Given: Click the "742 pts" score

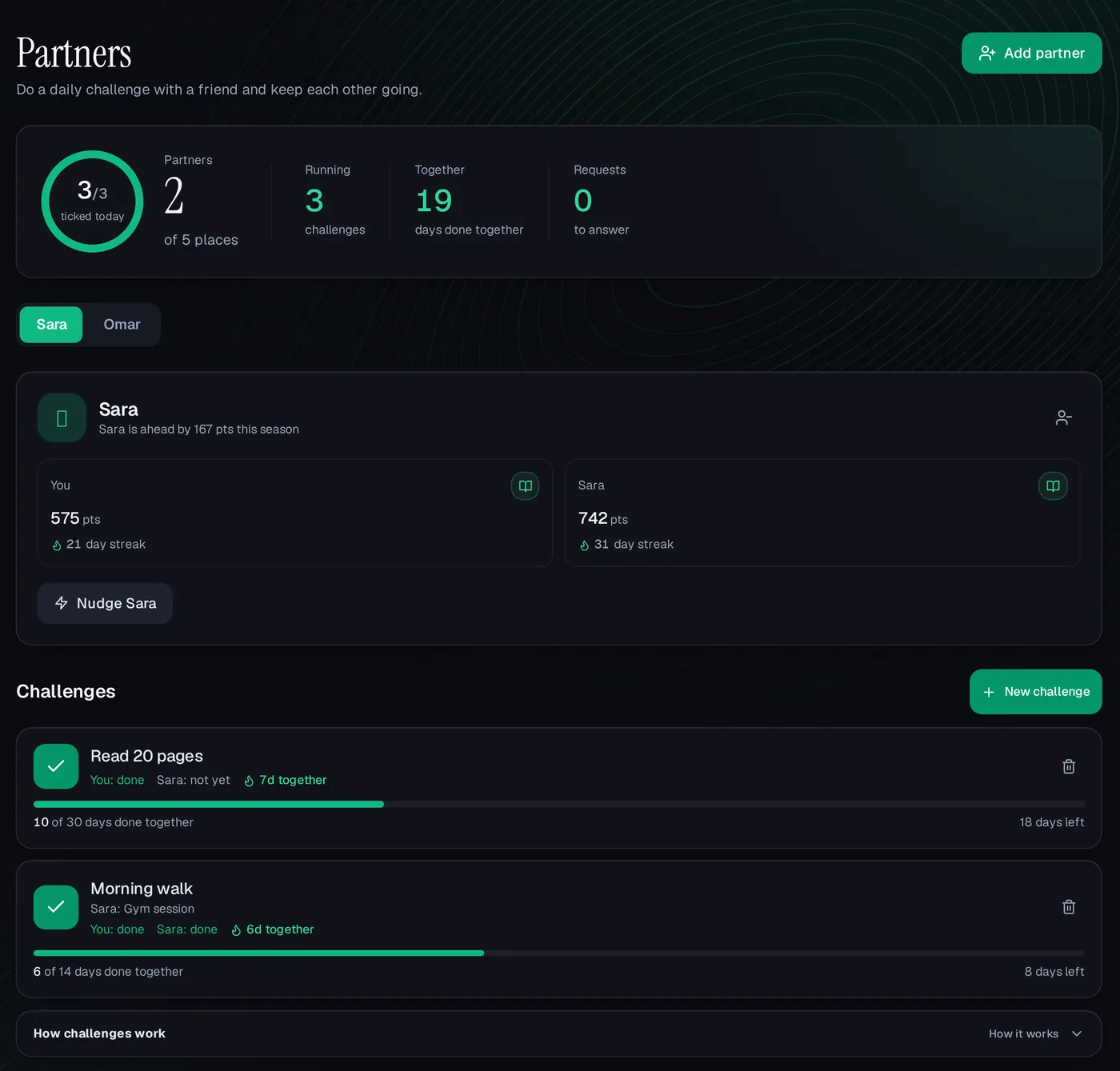Looking at the screenshot, I should click(603, 518).
